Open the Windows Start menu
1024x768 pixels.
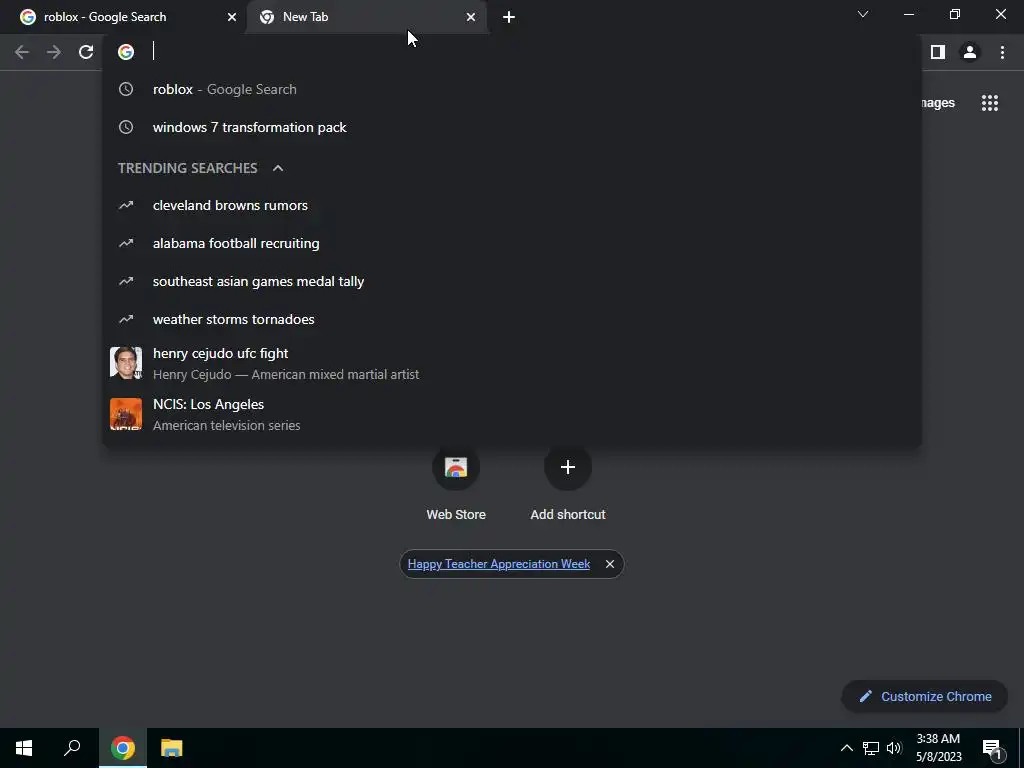[x=24, y=748]
